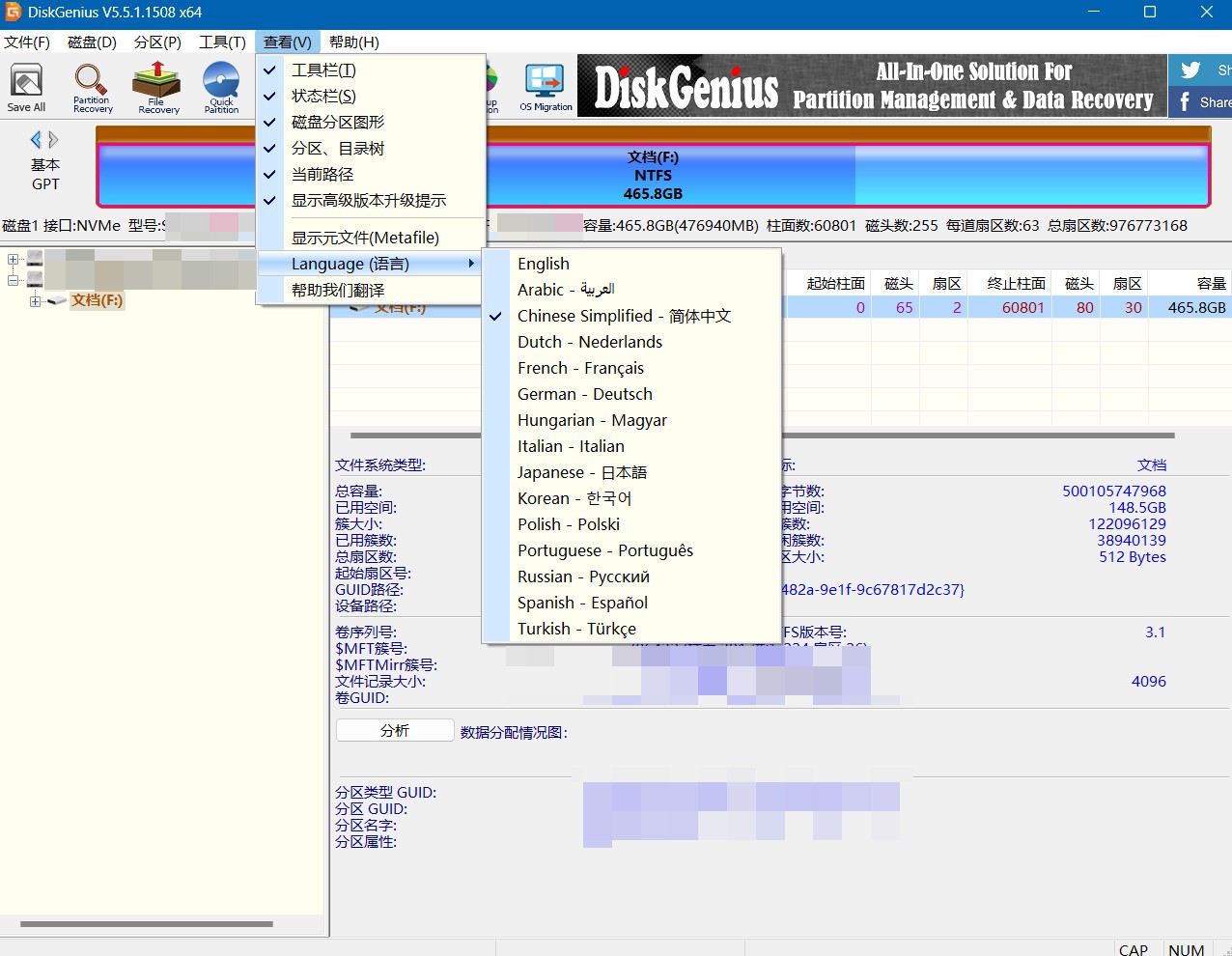Click the 终止柱面 column header
The width and height of the screenshot is (1232, 956).
click(1010, 283)
